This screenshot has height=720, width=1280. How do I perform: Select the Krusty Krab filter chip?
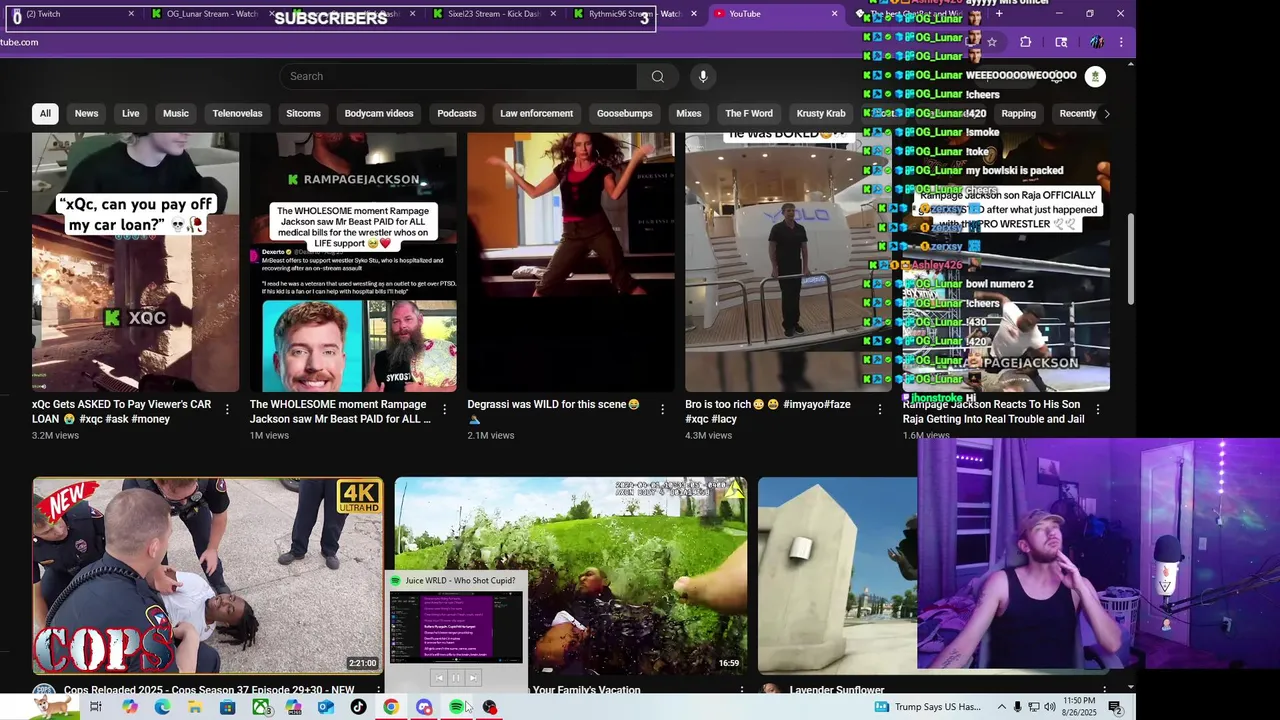click(x=821, y=113)
